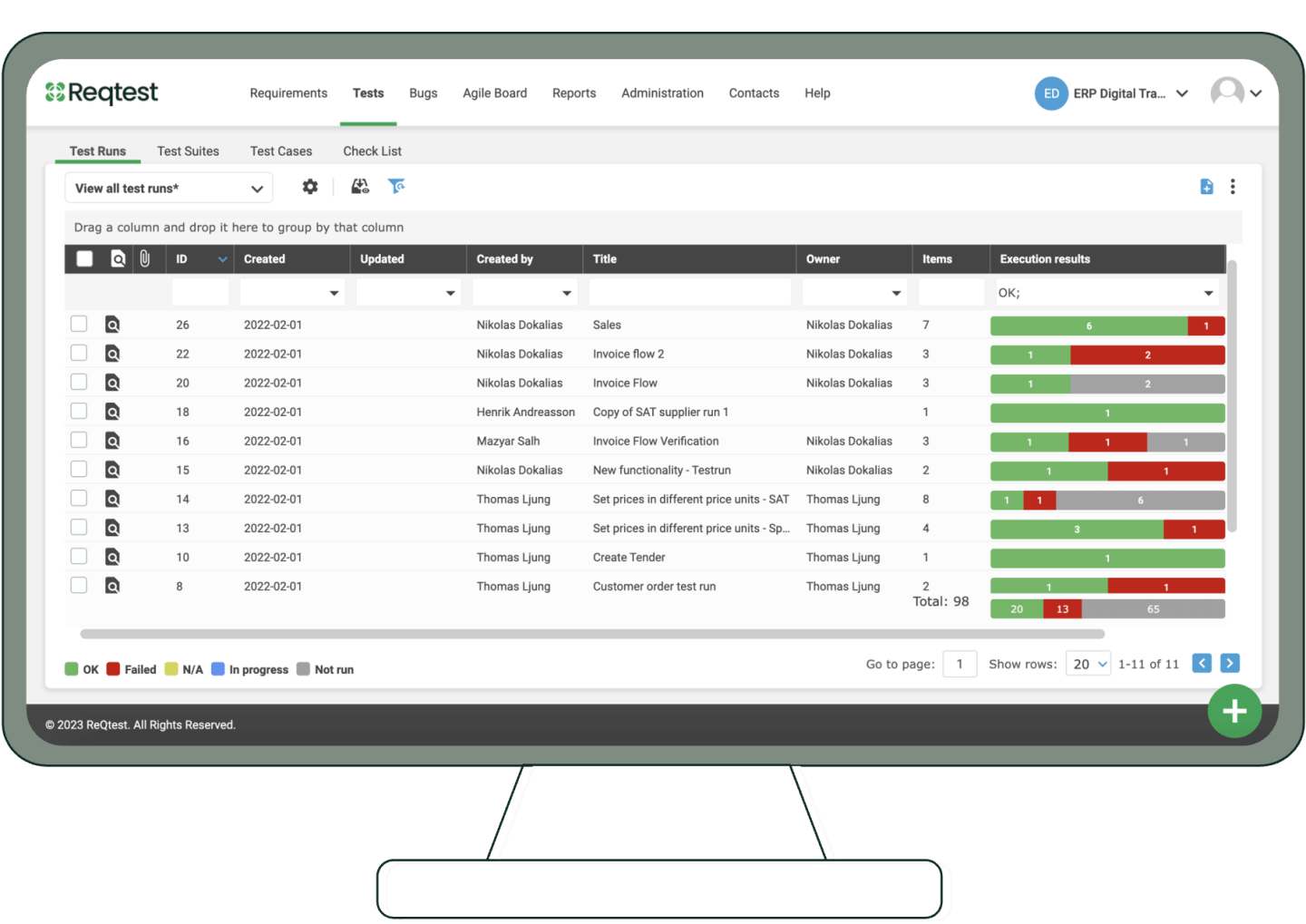
Task: Open the grid settings gear icon
Action: tap(310, 187)
